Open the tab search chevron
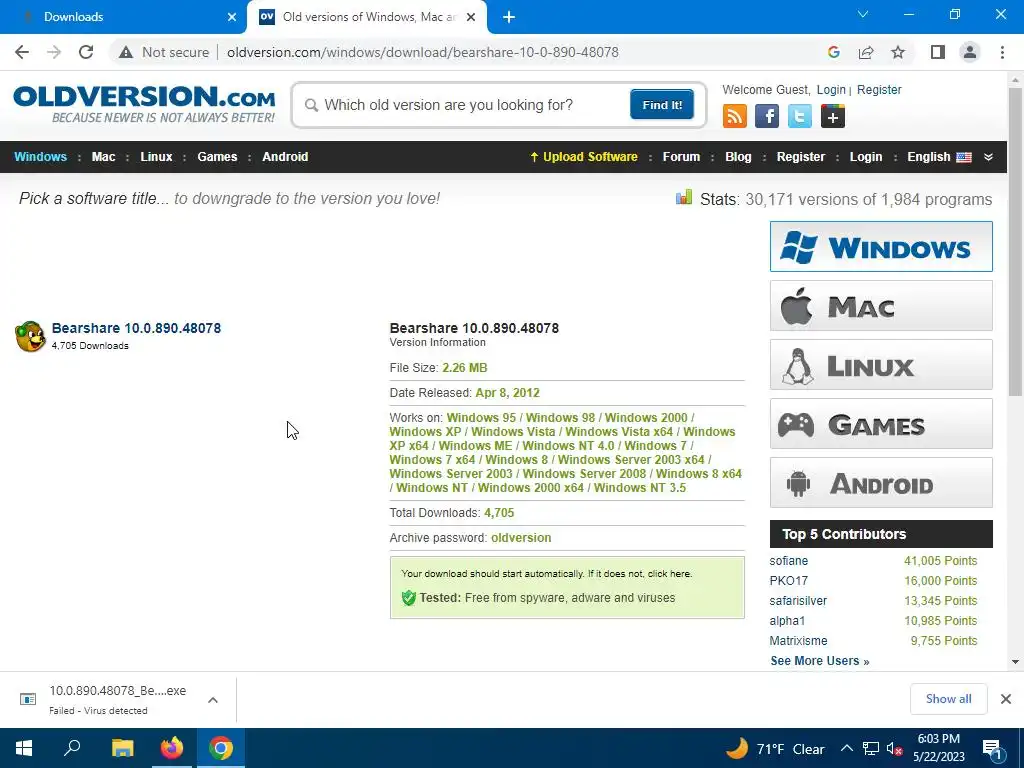Viewport: 1024px width, 768px height. (x=863, y=14)
